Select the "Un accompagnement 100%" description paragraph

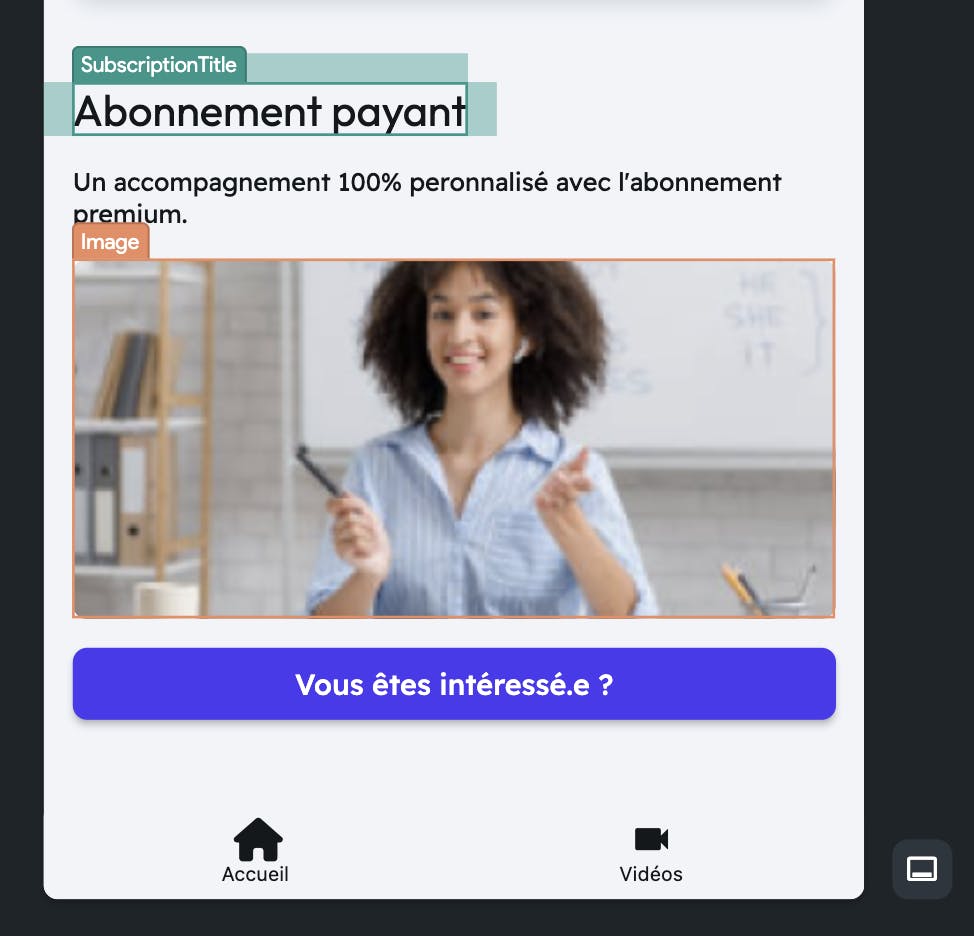click(x=427, y=198)
